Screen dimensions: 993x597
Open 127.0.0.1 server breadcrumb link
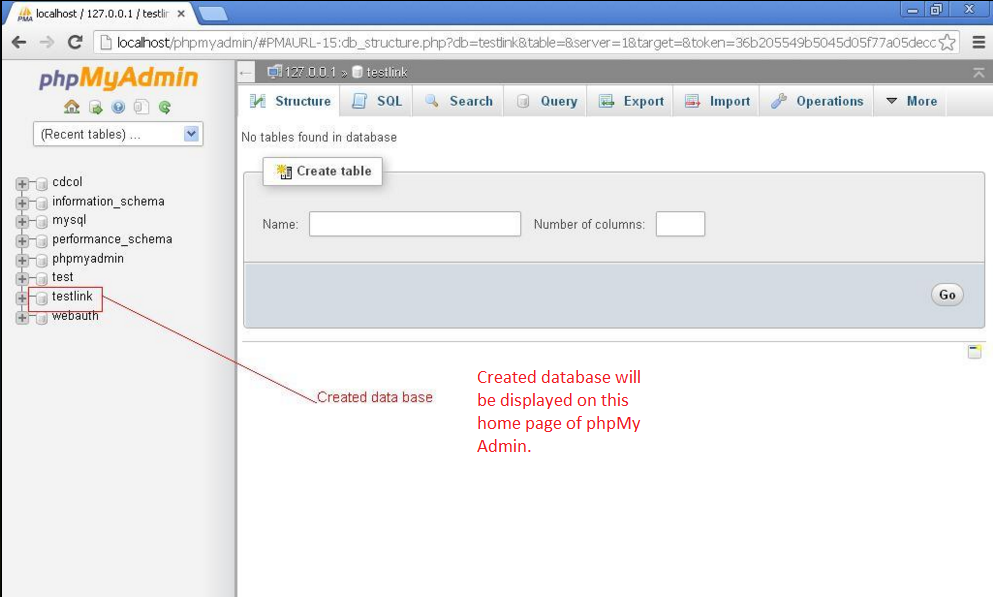(x=310, y=72)
